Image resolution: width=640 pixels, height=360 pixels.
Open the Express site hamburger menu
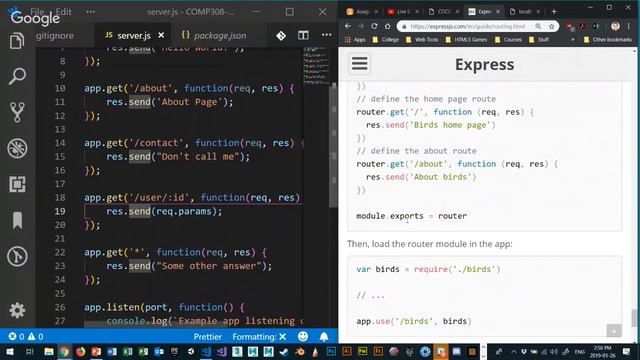(x=360, y=64)
